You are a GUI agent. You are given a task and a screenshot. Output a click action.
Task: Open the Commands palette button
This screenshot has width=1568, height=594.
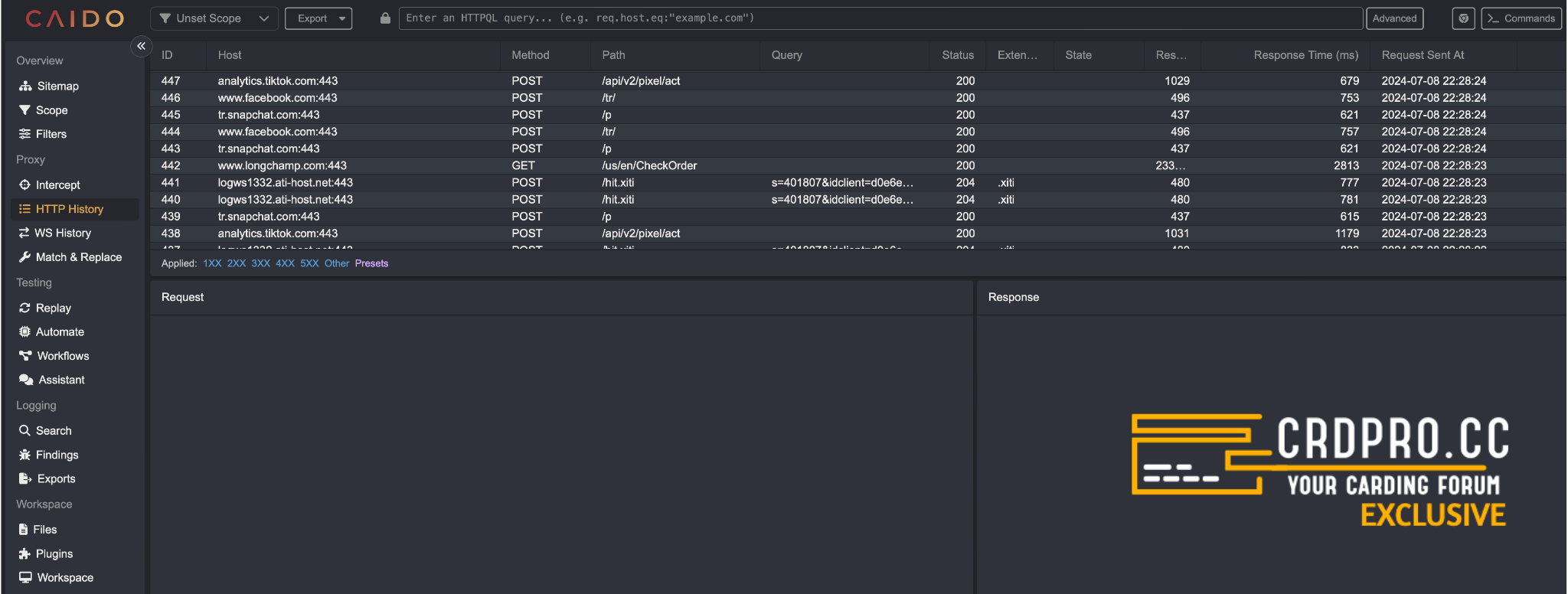point(1521,18)
